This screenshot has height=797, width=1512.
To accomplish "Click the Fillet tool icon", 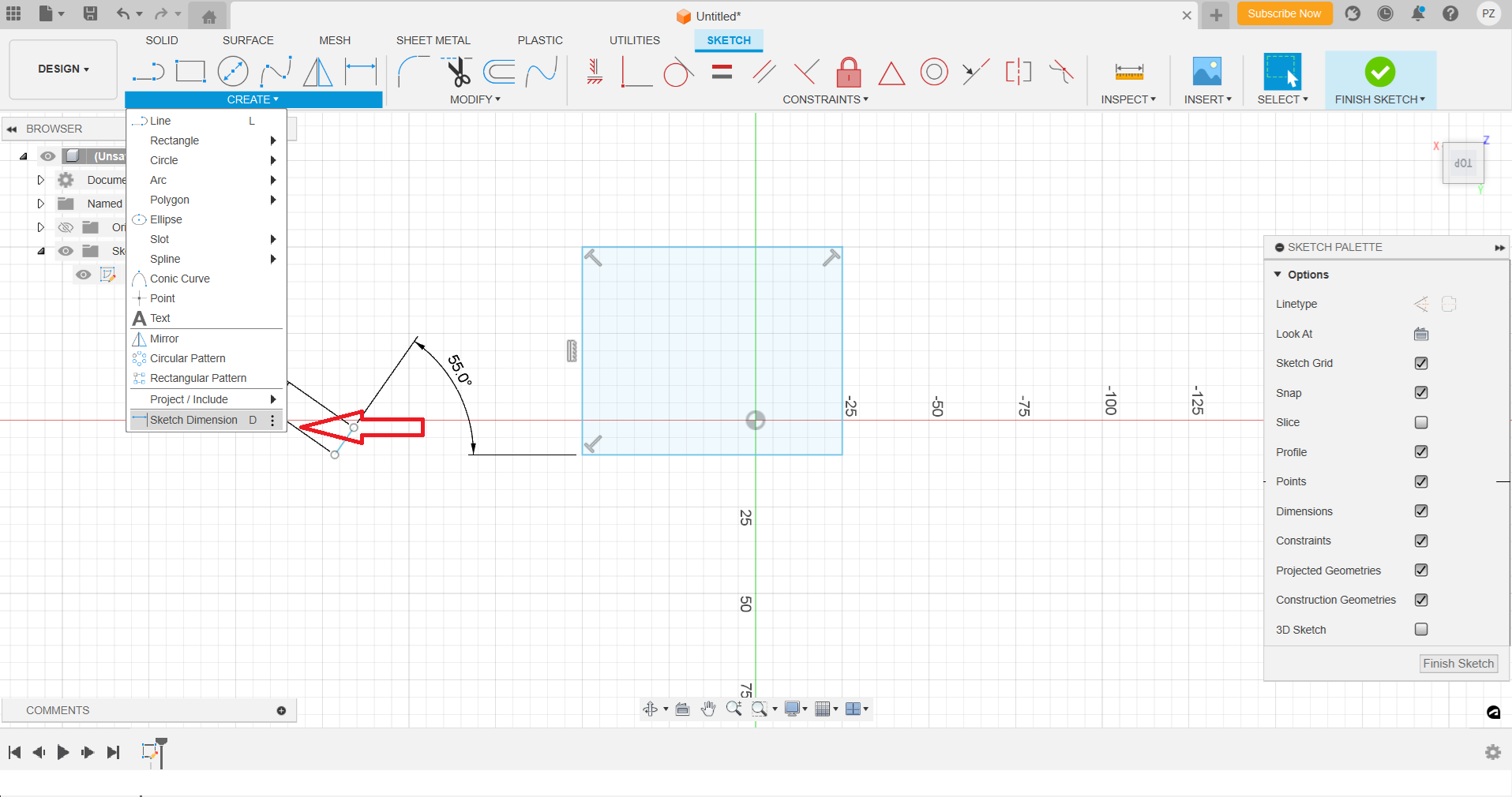I will pos(412,73).
